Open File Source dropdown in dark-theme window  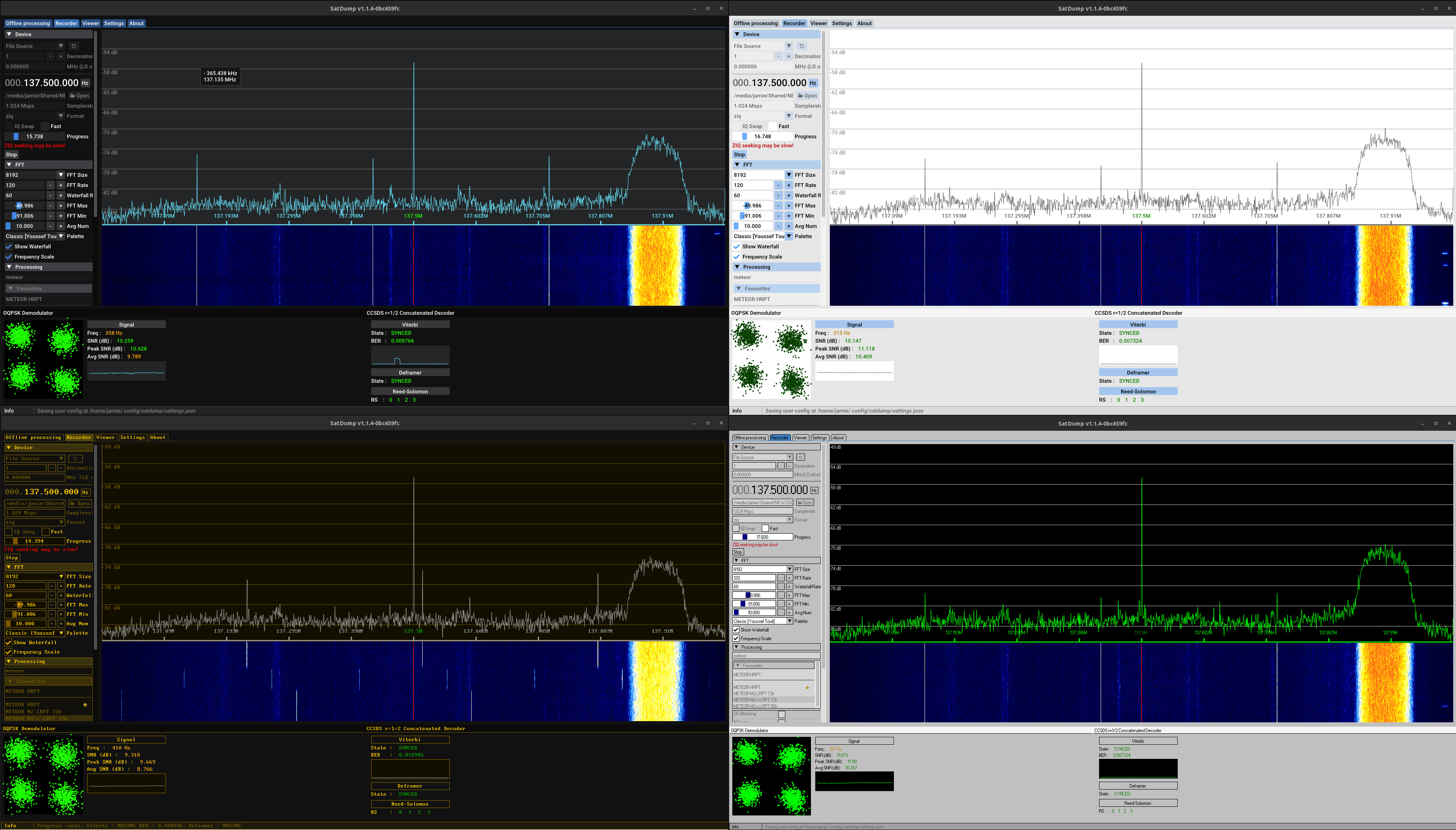34,46
